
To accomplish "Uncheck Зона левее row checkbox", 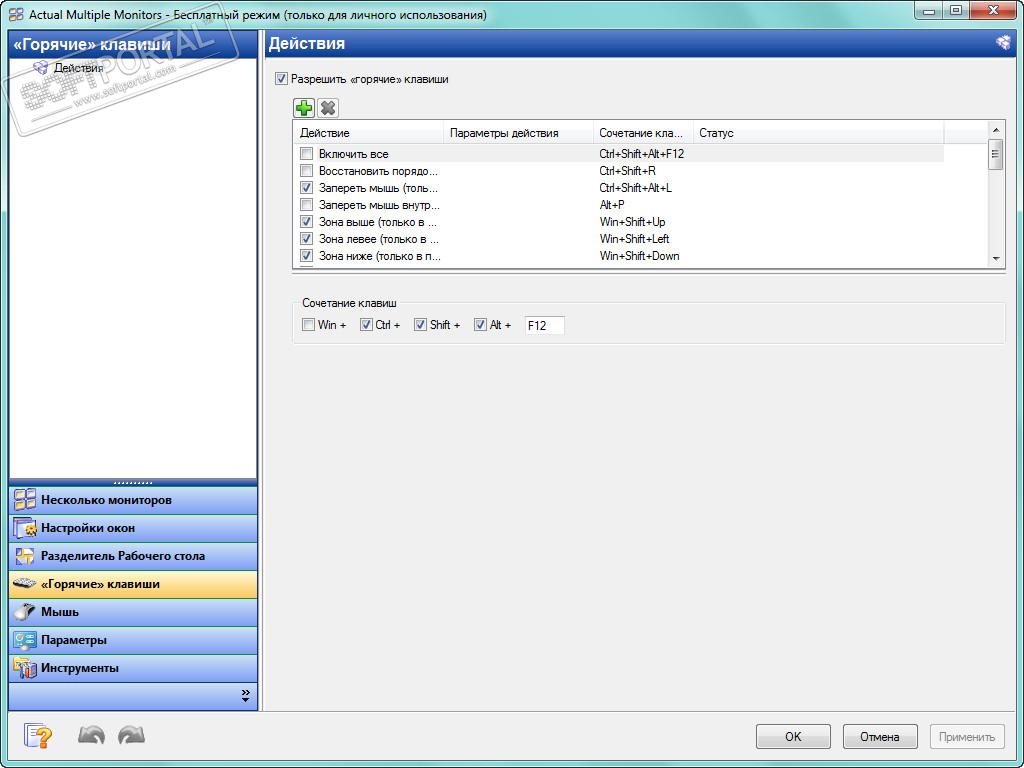I will click(x=306, y=239).
